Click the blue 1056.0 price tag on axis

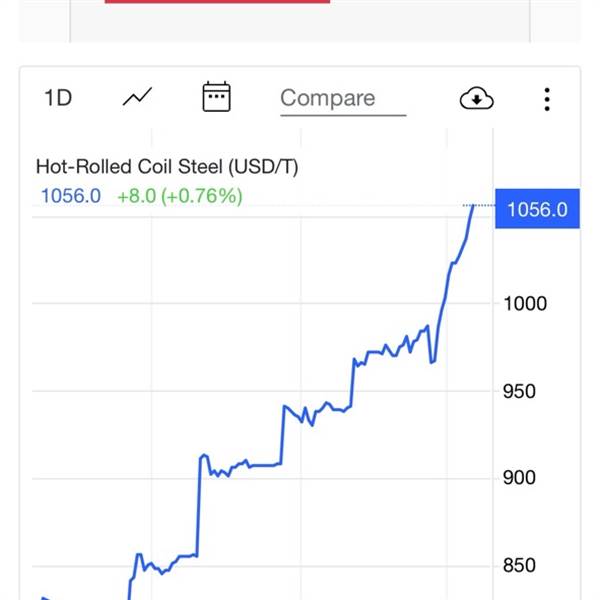pyautogui.click(x=537, y=209)
